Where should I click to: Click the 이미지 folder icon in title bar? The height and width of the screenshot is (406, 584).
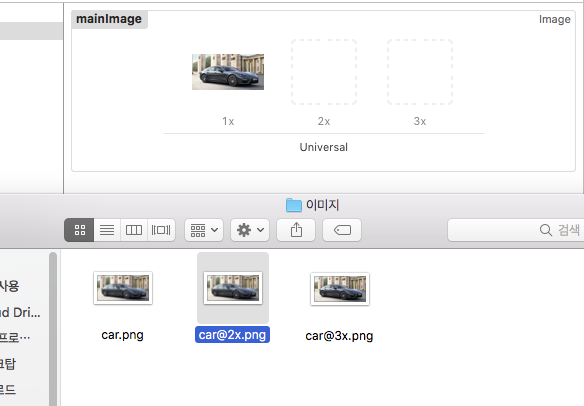pyautogui.click(x=293, y=205)
